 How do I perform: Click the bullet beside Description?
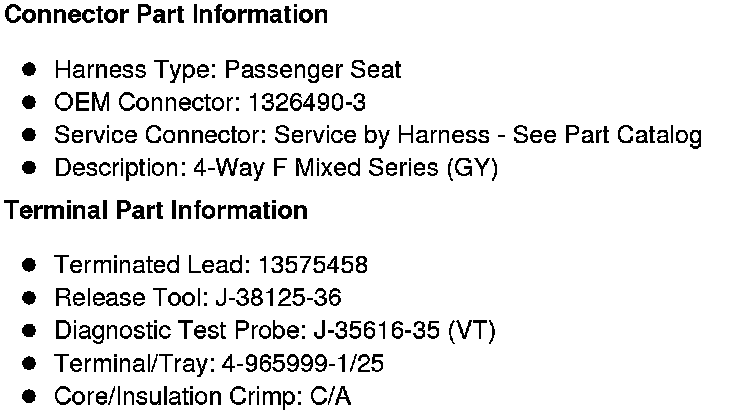(x=30, y=168)
